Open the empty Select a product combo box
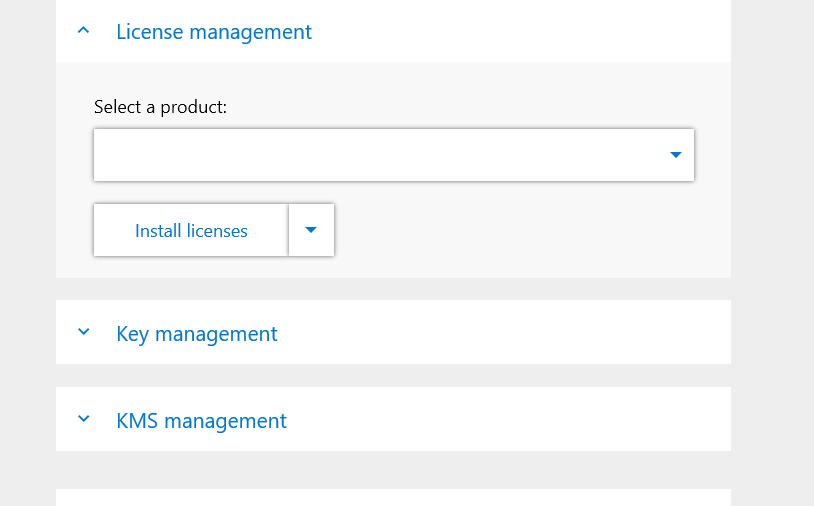This screenshot has width=814, height=506. (x=394, y=155)
